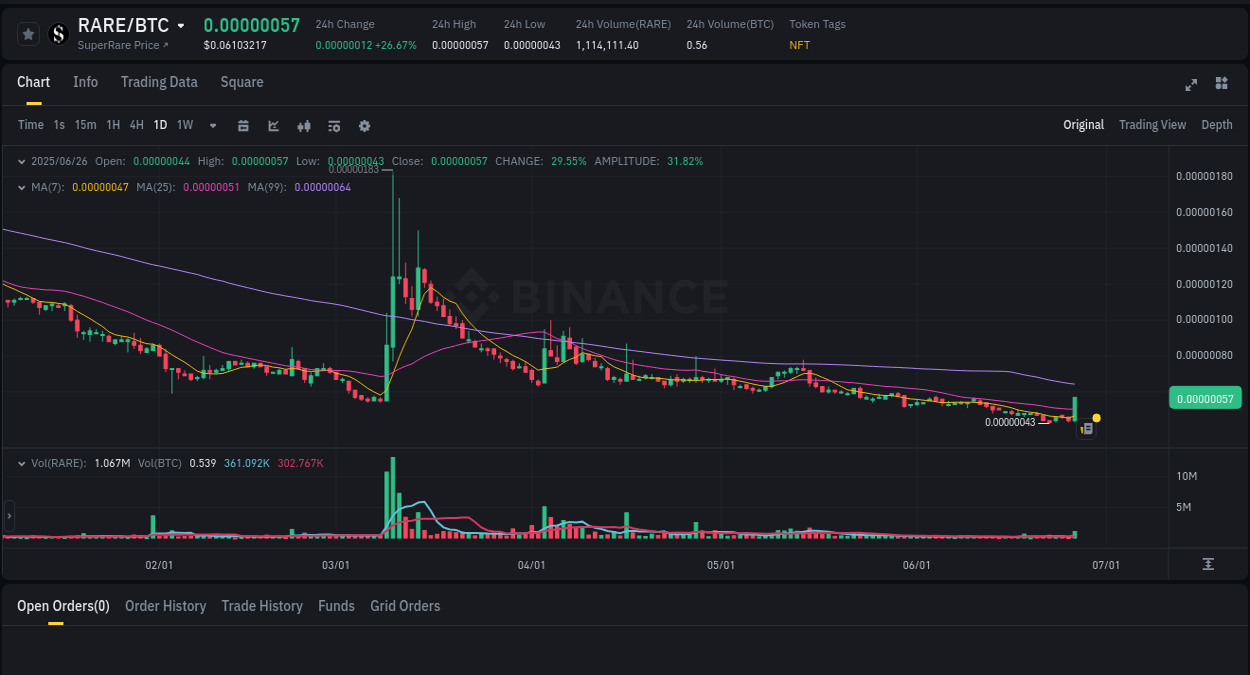Open the indicator list settings icon
Image resolution: width=1250 pixels, height=675 pixels.
(x=334, y=125)
